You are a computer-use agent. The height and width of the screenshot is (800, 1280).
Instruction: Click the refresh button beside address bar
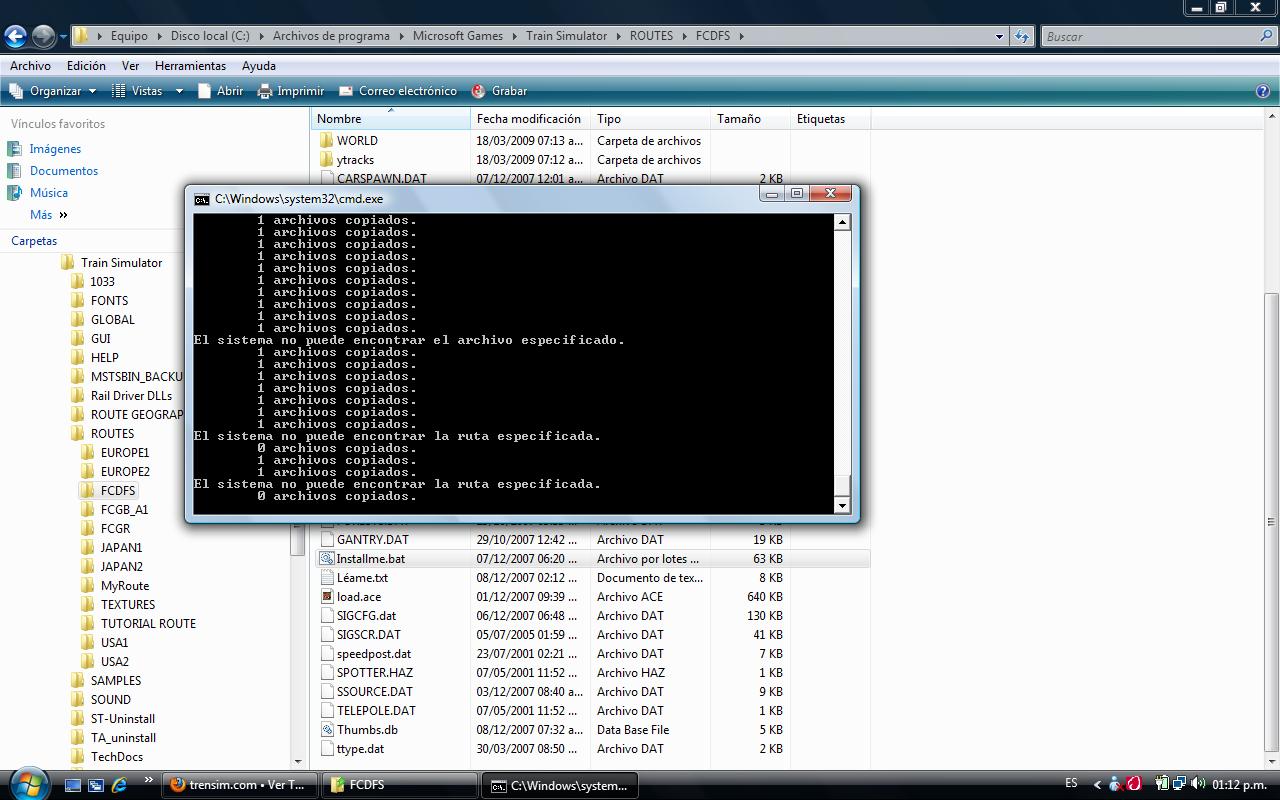point(1021,37)
